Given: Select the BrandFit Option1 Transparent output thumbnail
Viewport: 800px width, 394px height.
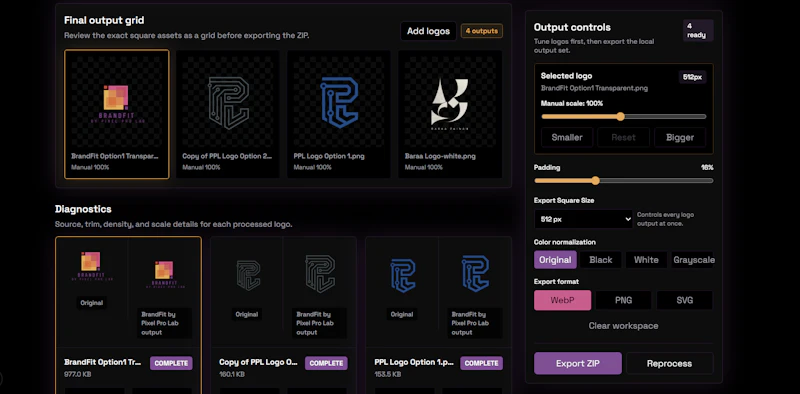Looking at the screenshot, I should tap(117, 114).
